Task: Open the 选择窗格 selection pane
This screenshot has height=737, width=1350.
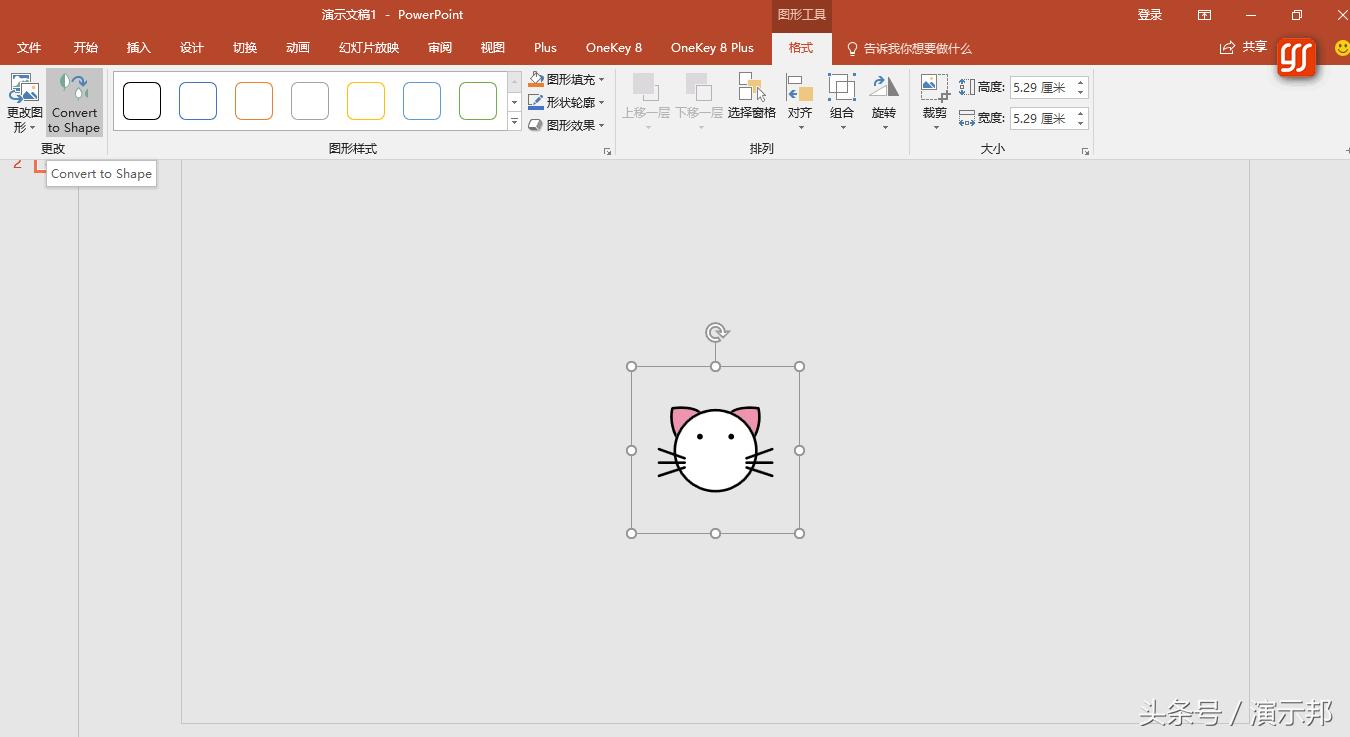Action: (751, 88)
